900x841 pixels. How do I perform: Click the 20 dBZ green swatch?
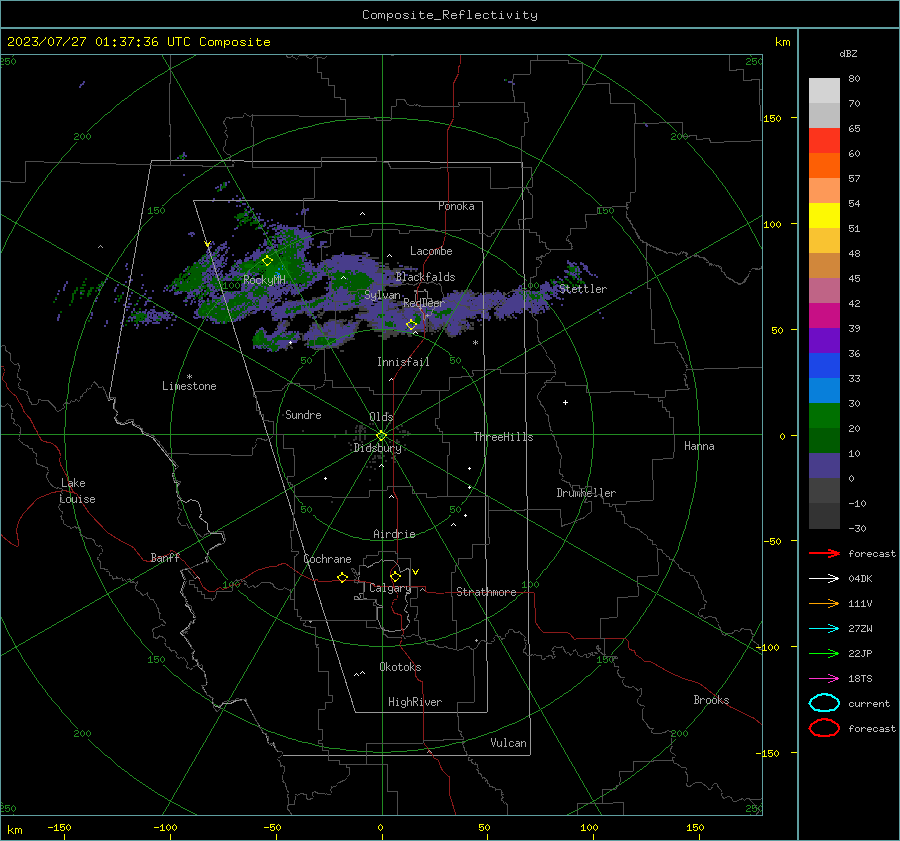824,415
